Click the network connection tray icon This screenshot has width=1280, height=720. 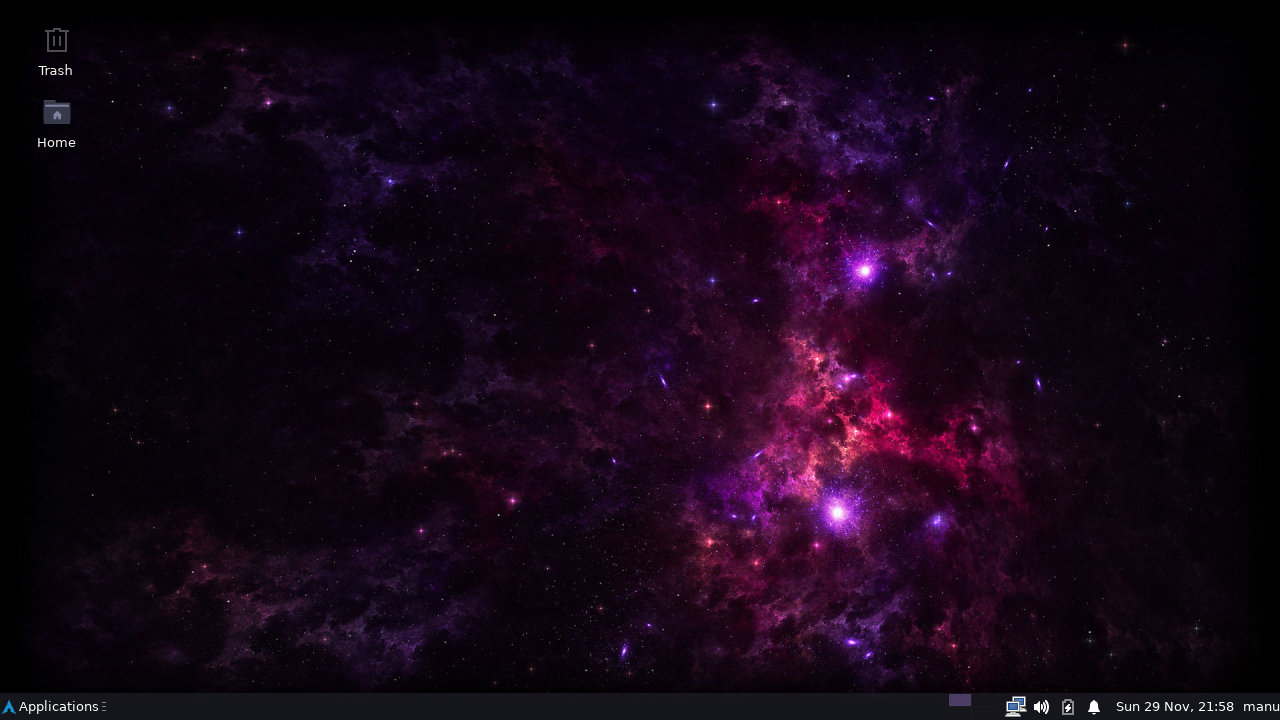click(1015, 707)
